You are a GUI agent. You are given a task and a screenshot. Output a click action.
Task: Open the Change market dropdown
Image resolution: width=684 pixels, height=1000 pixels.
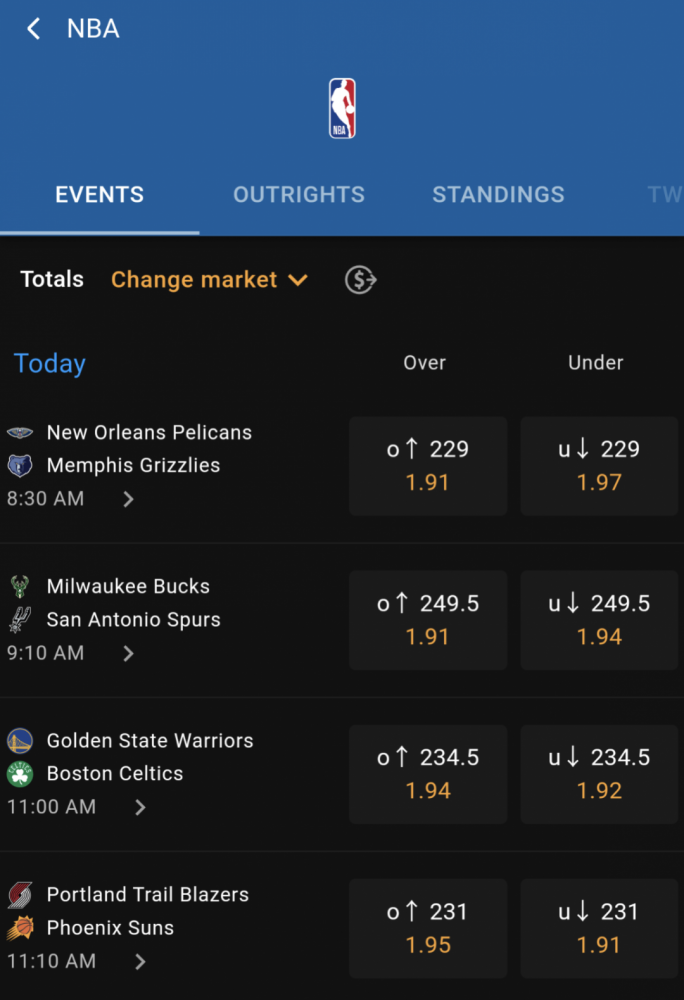pyautogui.click(x=210, y=280)
